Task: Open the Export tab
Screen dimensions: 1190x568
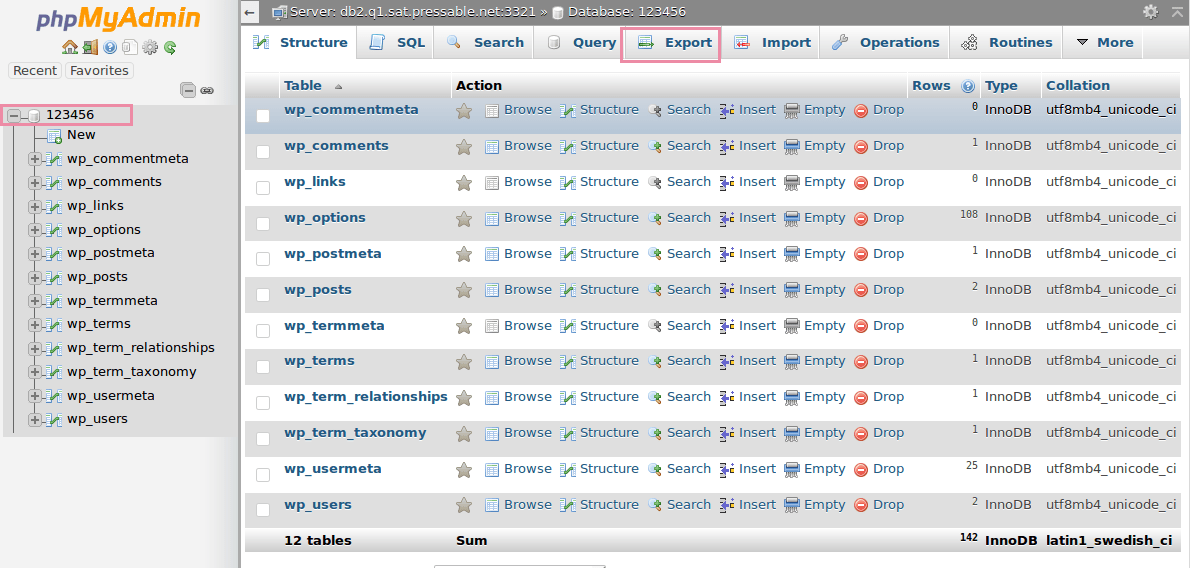Action: point(671,43)
